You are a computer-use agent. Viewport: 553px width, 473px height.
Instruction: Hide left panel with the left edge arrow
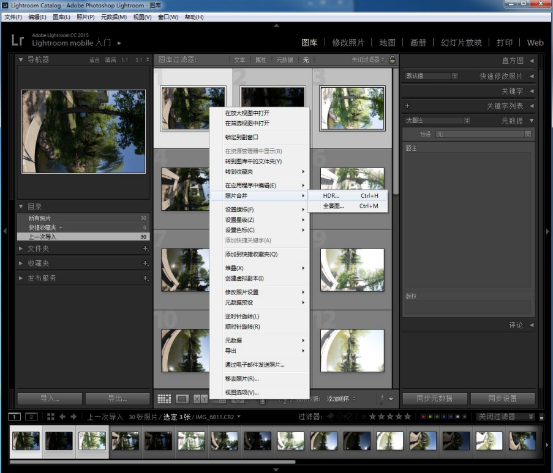coord(5,231)
